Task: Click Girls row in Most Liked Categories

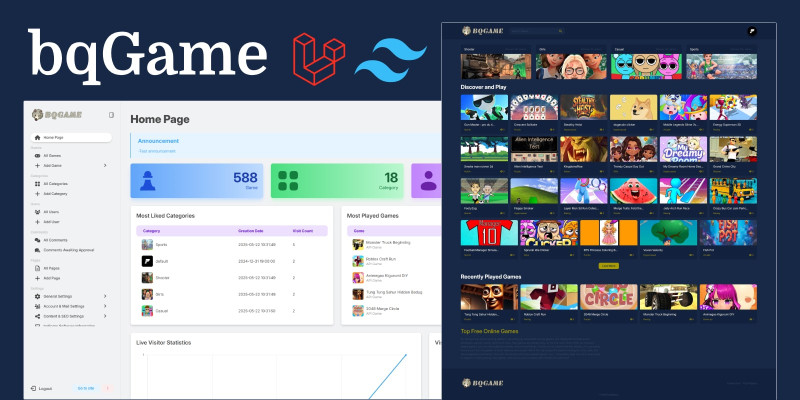Action: [x=232, y=294]
